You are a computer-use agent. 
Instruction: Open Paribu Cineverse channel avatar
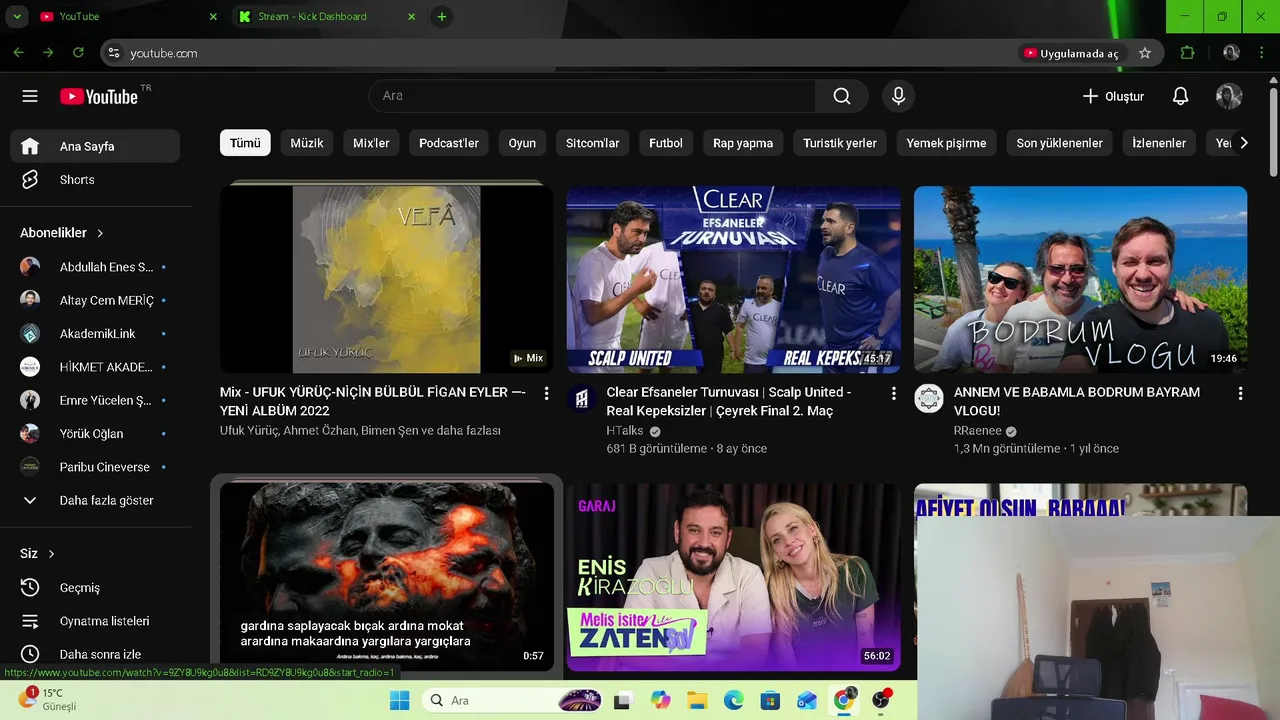(x=30, y=467)
